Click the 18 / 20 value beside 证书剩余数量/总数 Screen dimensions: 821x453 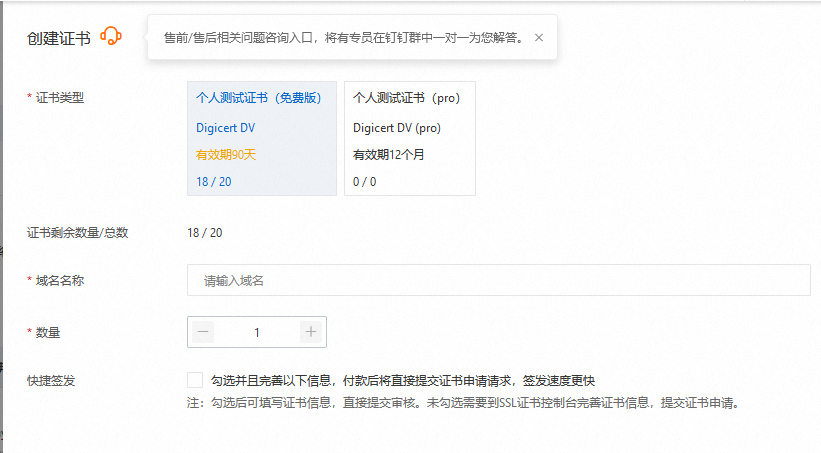tap(204, 233)
